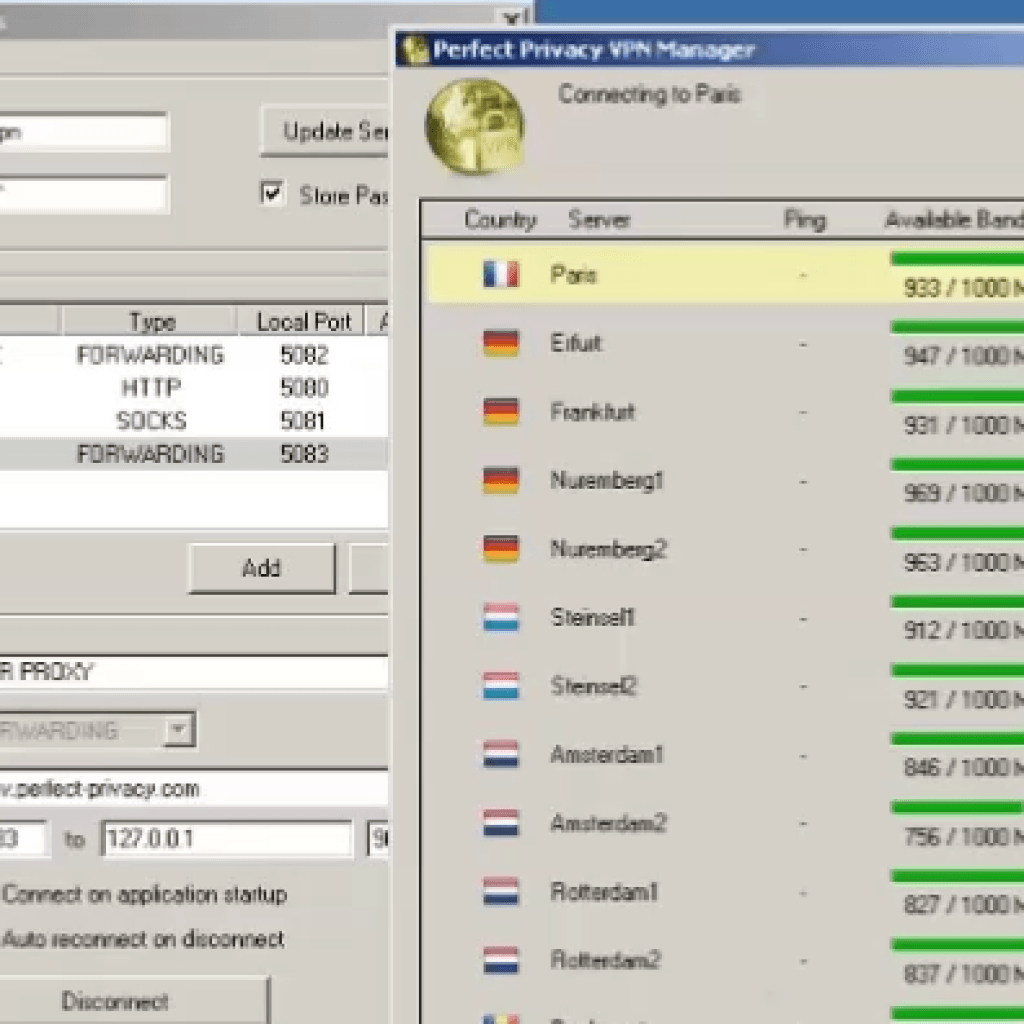Select the Rotterdam1 server name
This screenshot has width=1024, height=1024.
[x=604, y=891]
